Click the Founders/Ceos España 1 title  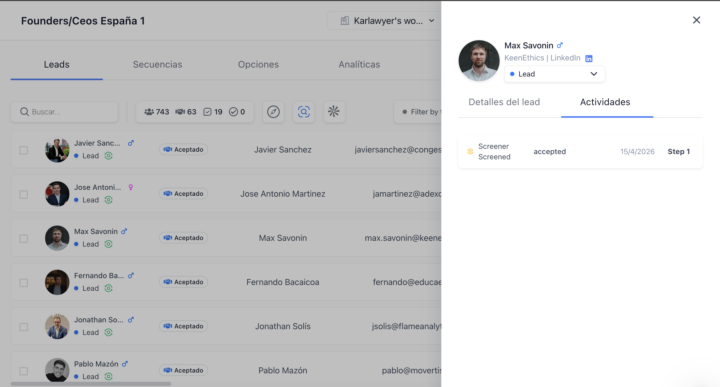(x=83, y=21)
